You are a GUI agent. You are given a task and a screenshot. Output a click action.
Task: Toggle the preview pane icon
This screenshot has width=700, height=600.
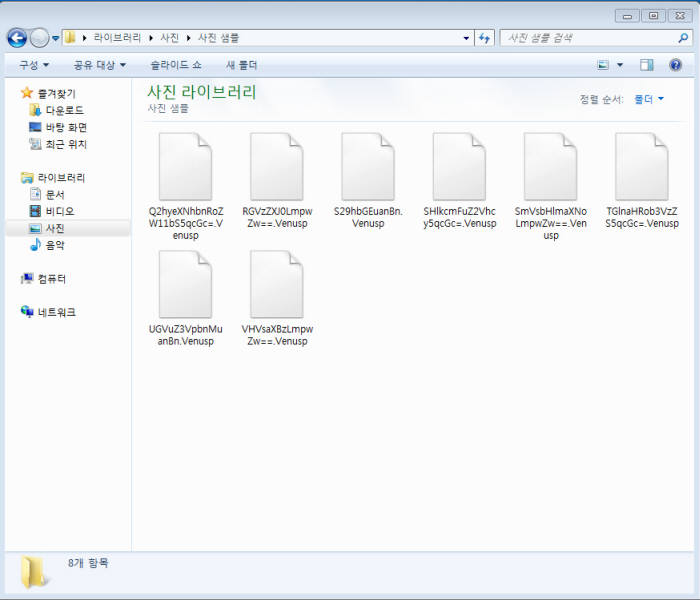tap(647, 65)
